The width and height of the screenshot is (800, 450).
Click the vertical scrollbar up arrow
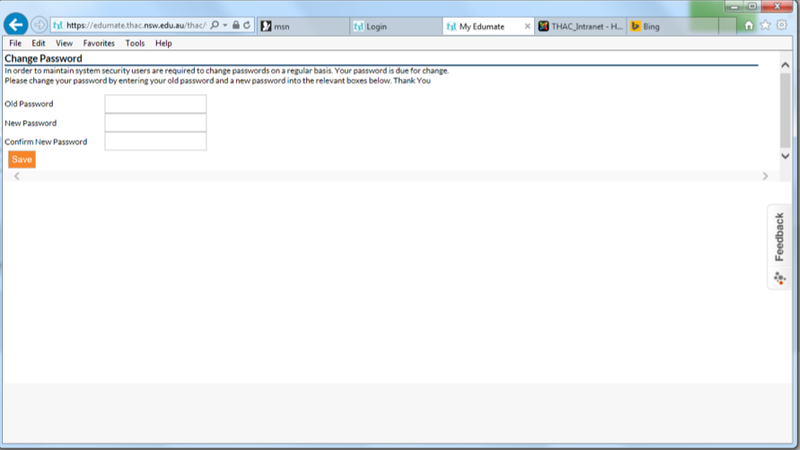pos(785,65)
